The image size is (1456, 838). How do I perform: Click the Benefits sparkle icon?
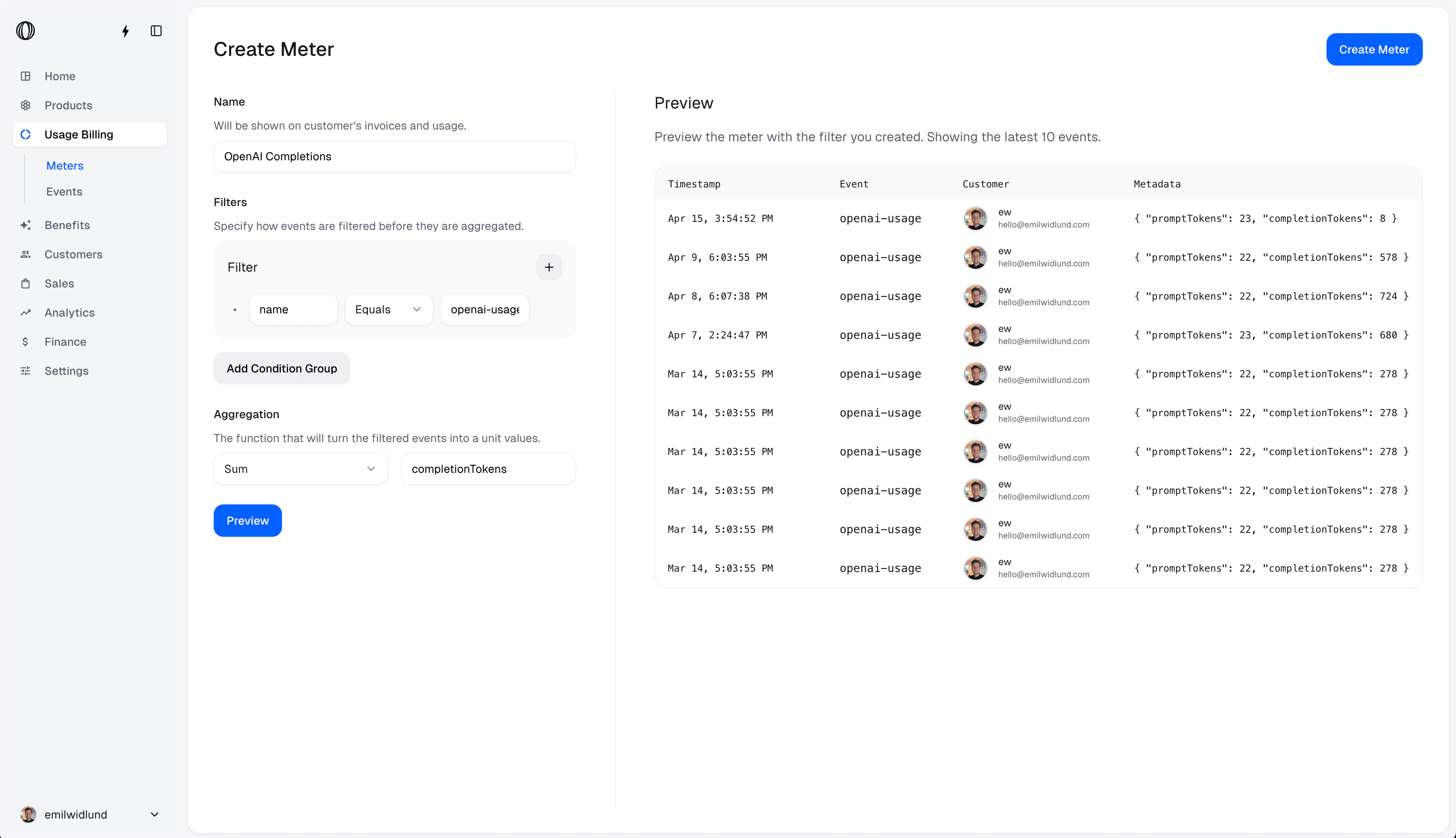click(25, 225)
